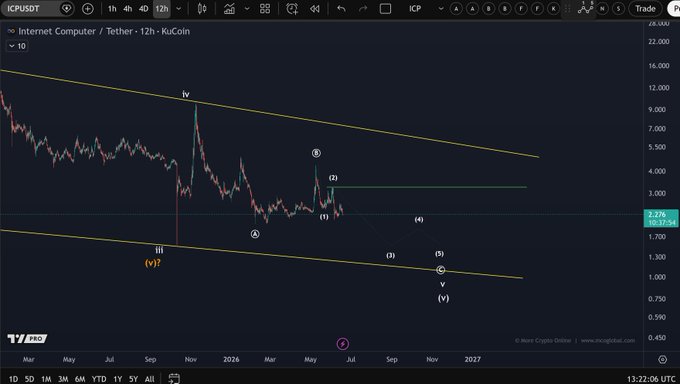The height and width of the screenshot is (384, 680).
Task: Select the iii wave label
Action: click(160, 249)
